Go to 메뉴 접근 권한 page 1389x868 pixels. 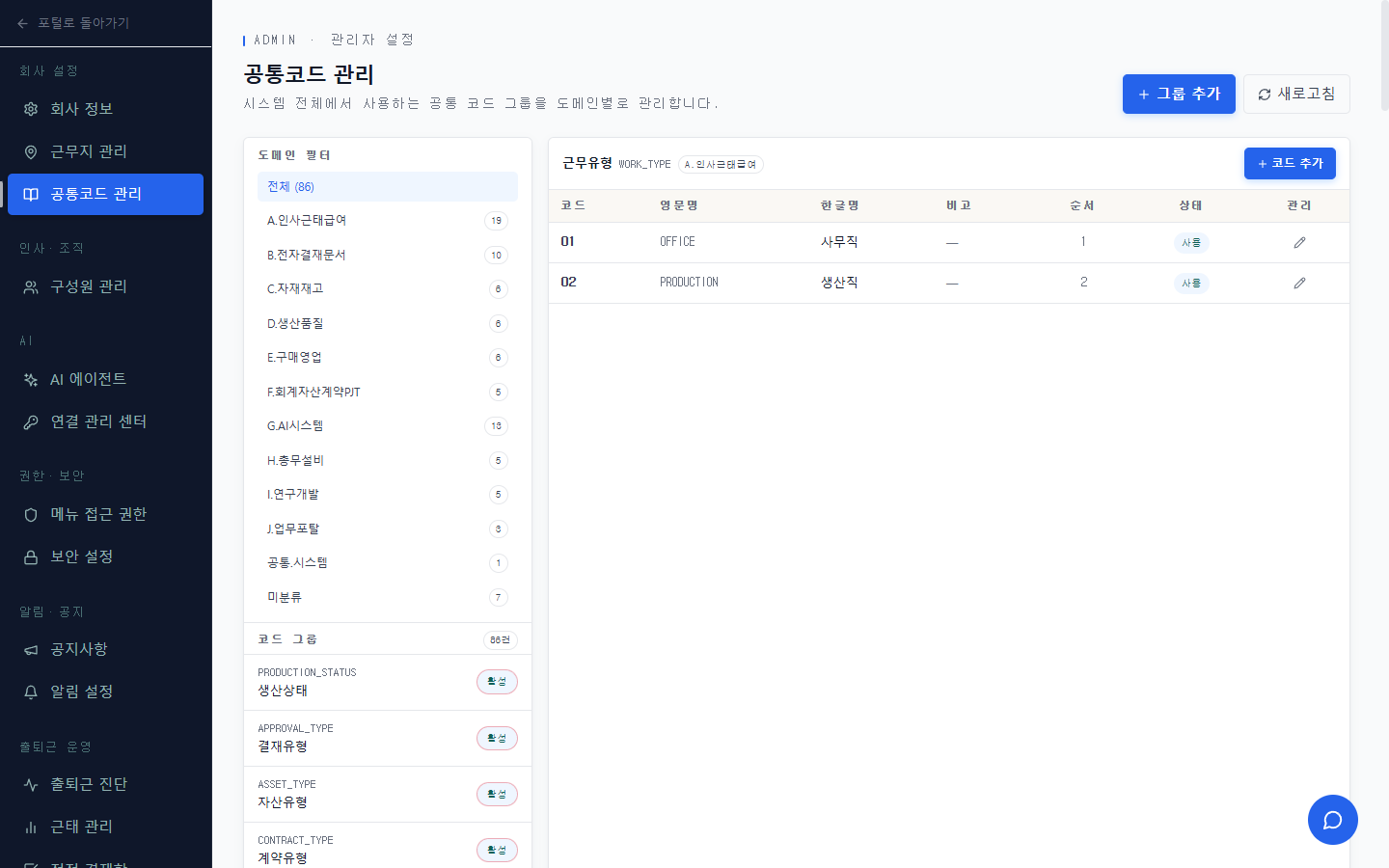(x=105, y=514)
